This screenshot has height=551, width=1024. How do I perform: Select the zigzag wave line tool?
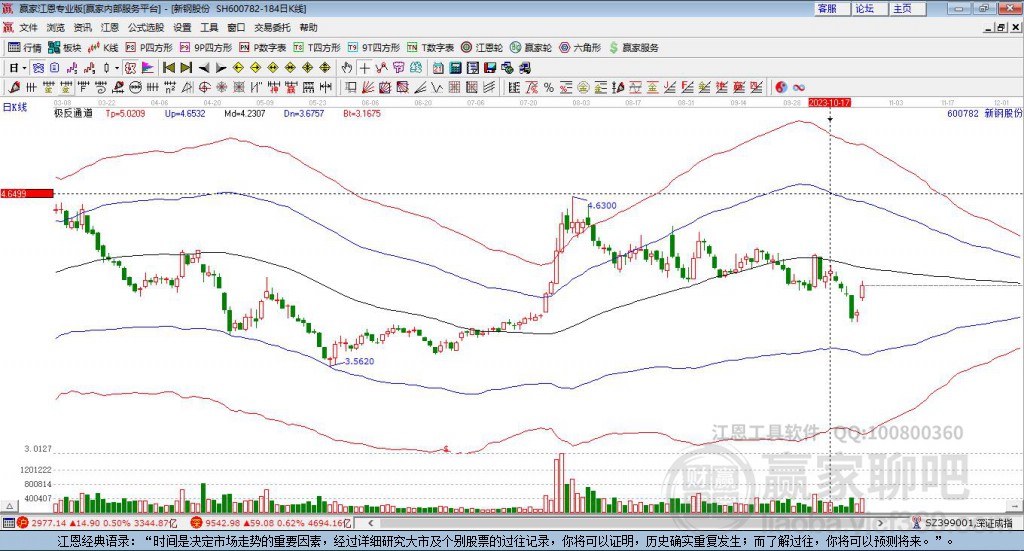click(x=438, y=87)
